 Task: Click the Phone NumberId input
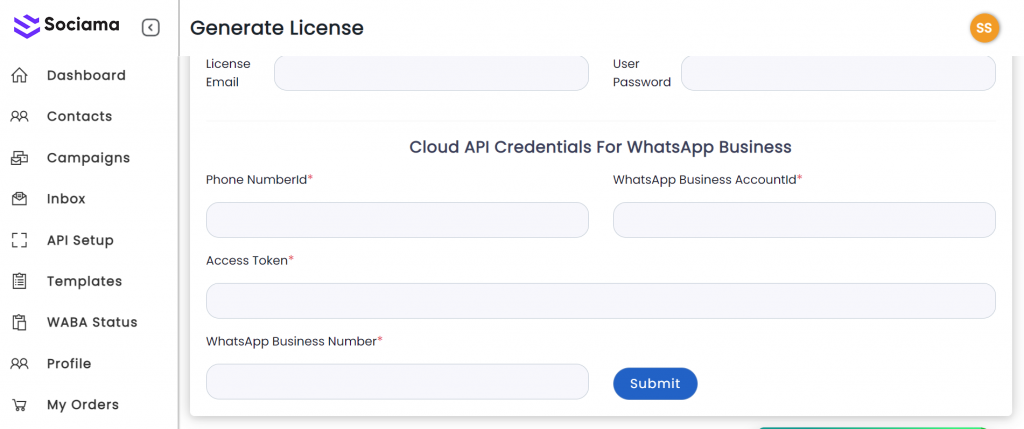point(397,220)
